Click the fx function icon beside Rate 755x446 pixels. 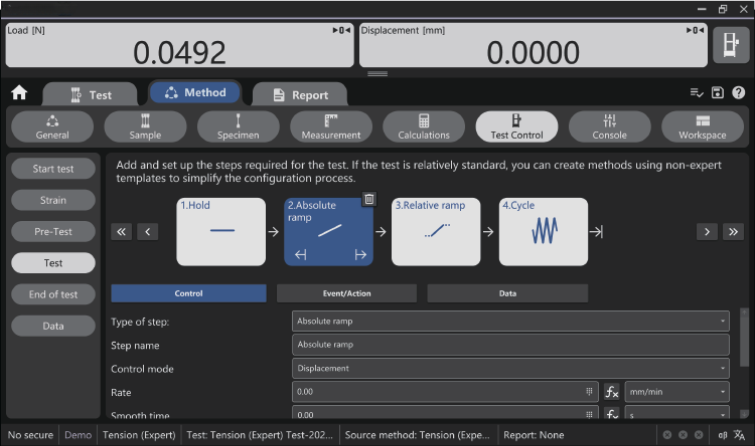click(x=612, y=392)
